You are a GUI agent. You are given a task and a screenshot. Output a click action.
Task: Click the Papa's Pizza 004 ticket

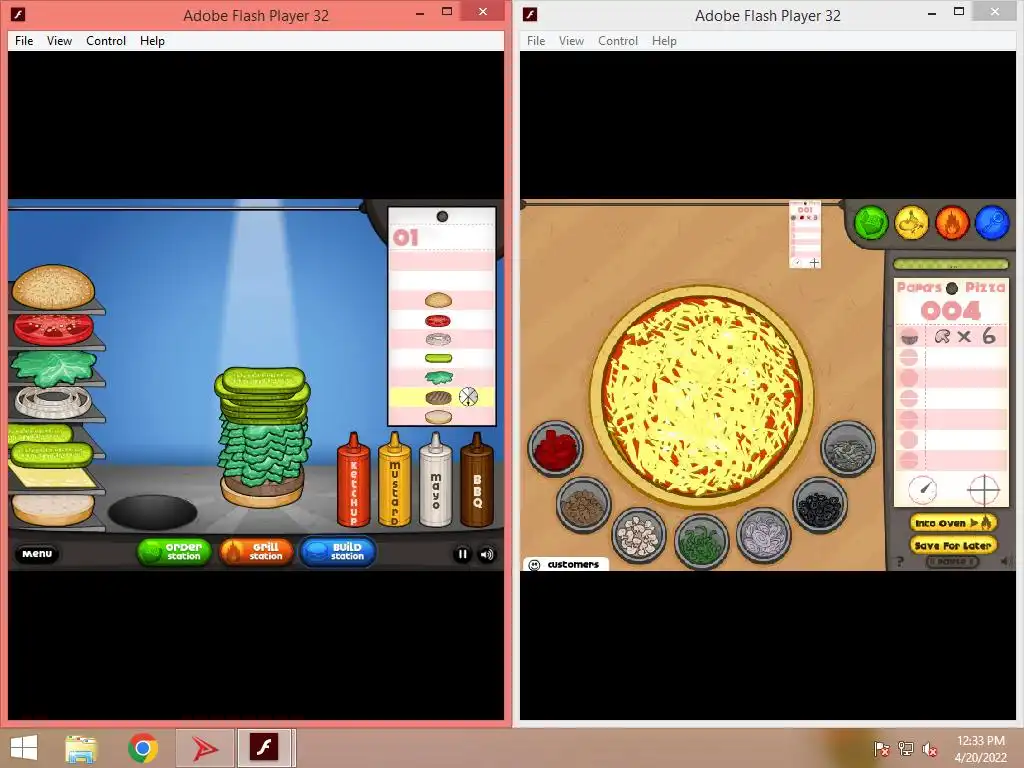tap(951, 392)
